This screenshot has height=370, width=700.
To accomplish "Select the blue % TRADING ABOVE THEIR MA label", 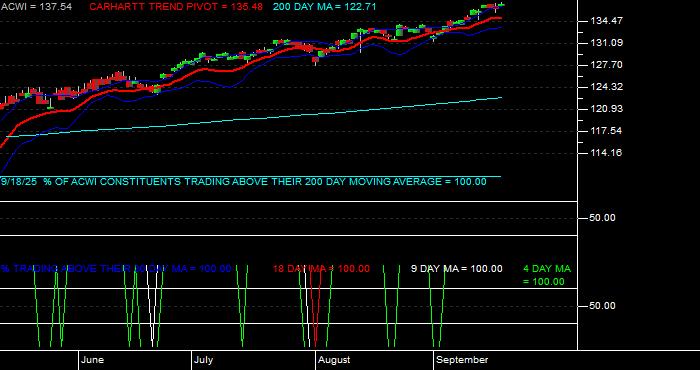I will (x=116, y=269).
